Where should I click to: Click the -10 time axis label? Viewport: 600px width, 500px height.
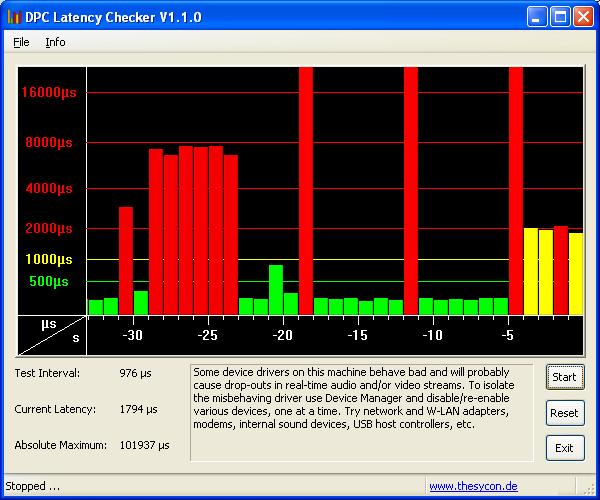[432, 335]
